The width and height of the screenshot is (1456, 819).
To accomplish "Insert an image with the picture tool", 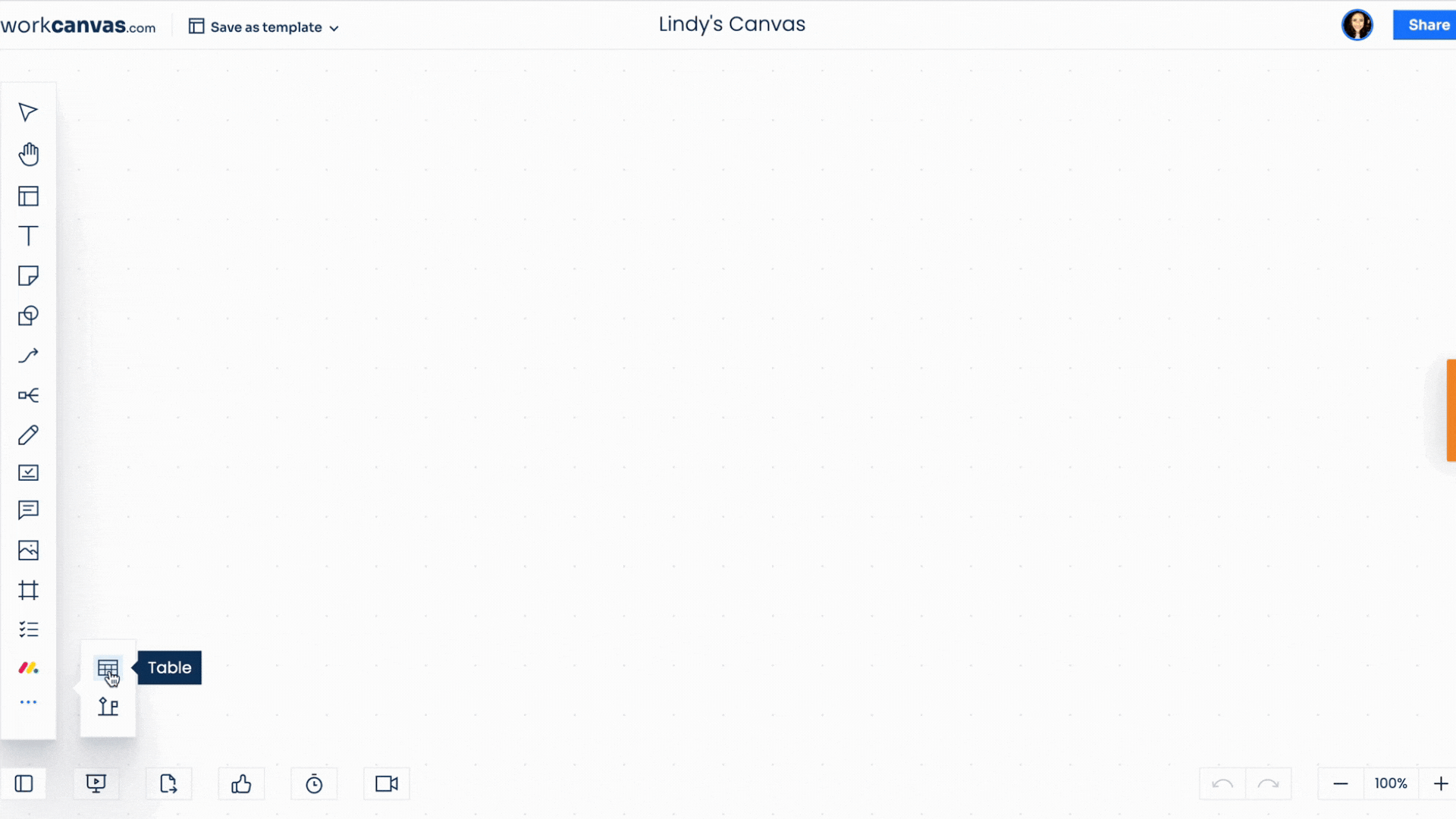I will coord(28,551).
